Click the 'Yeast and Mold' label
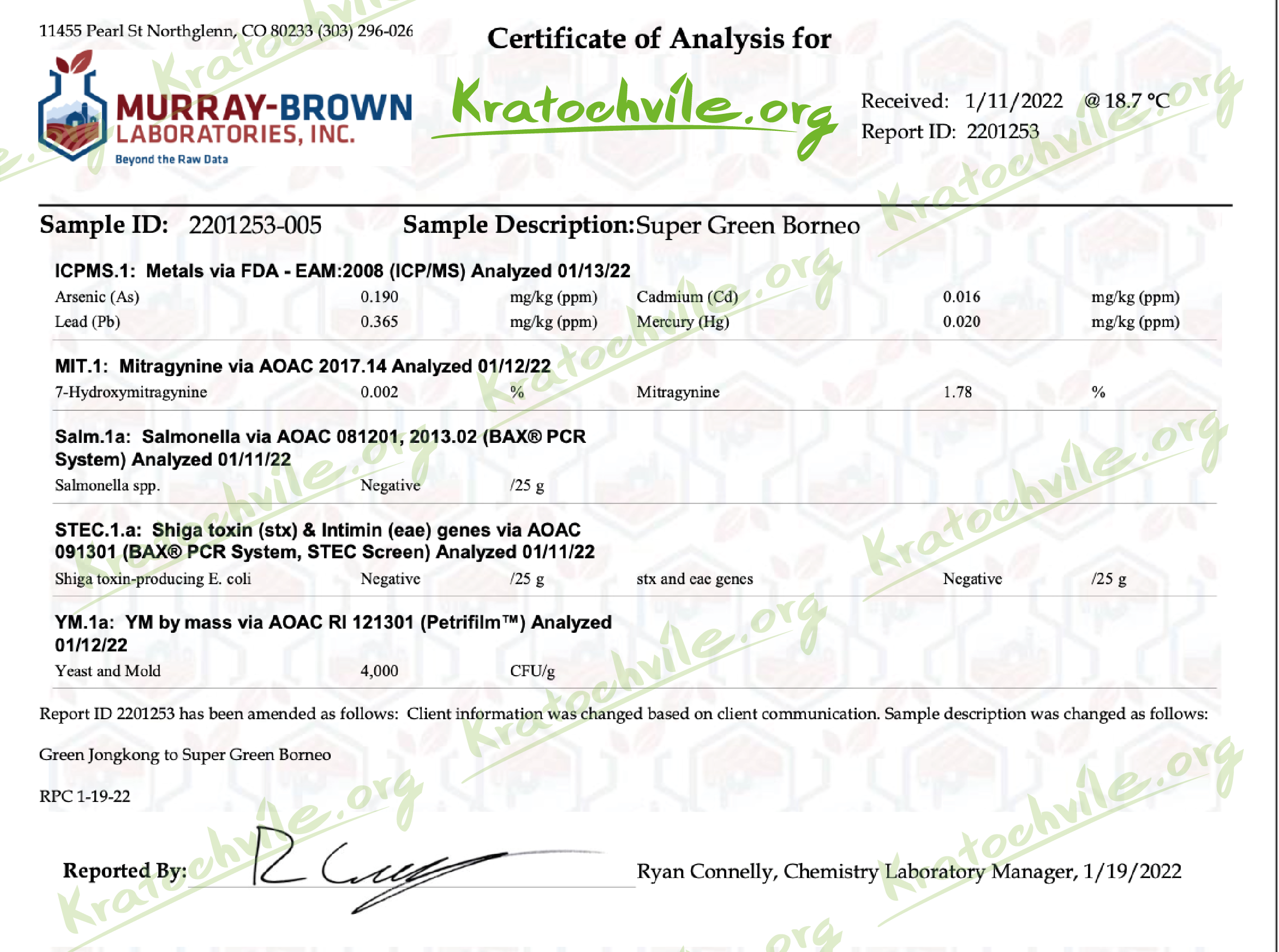 (x=107, y=671)
